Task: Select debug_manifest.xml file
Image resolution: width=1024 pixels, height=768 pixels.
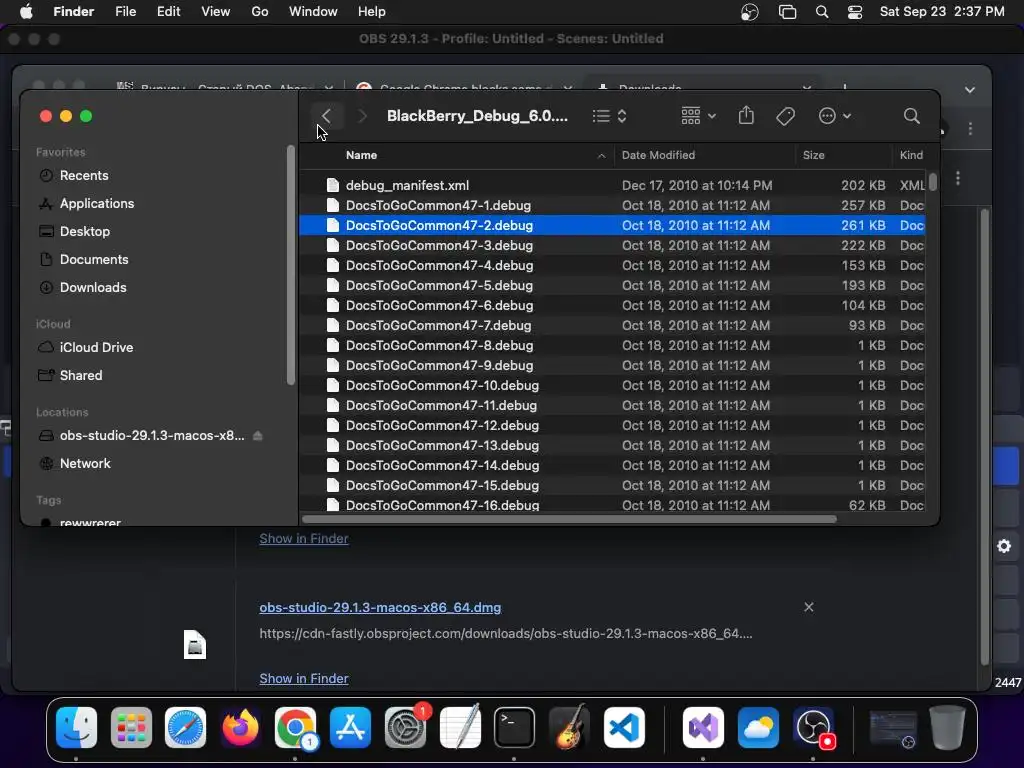Action: pos(612,185)
